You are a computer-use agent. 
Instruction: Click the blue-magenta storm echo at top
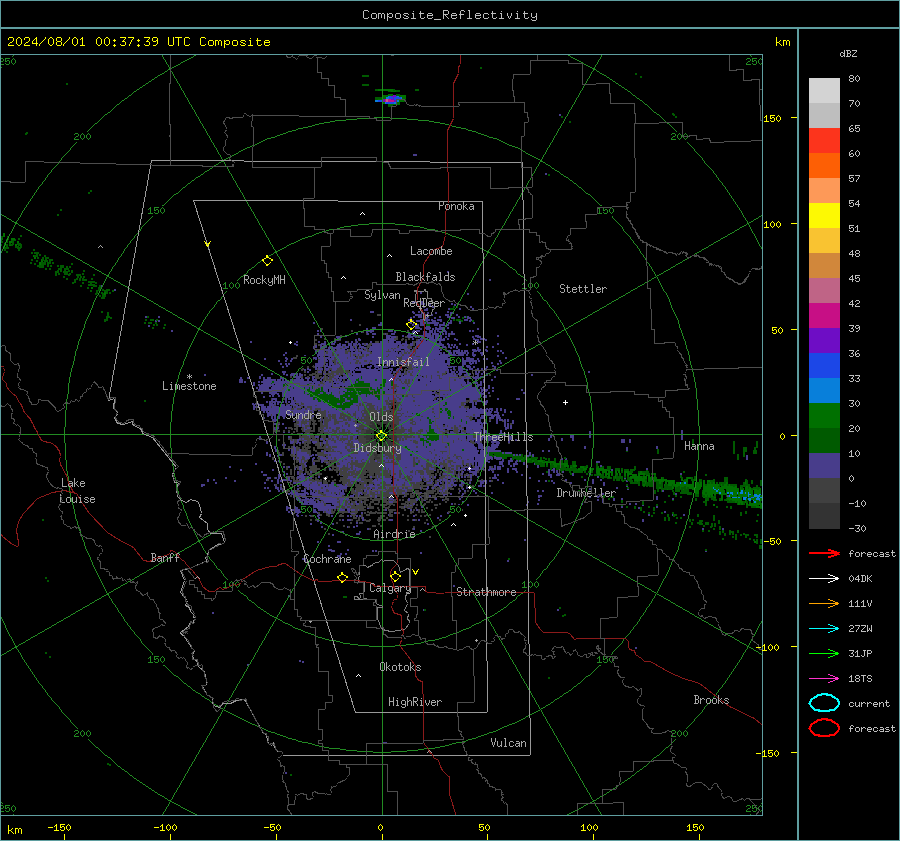point(390,99)
